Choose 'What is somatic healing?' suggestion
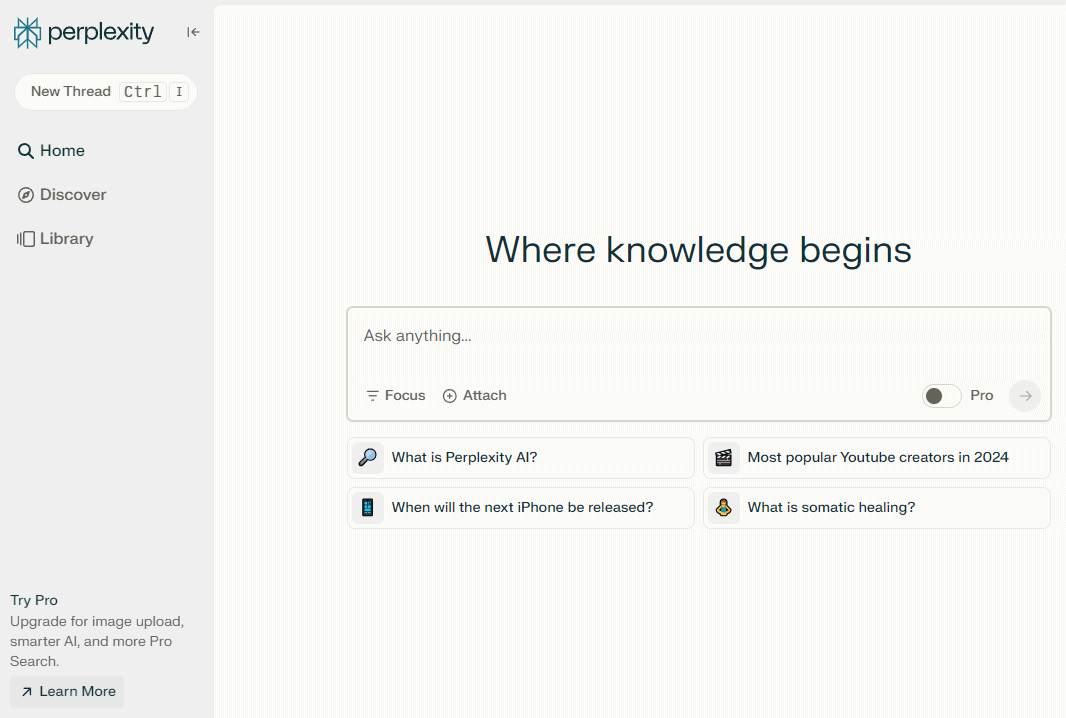This screenshot has height=718, width=1066. click(876, 508)
